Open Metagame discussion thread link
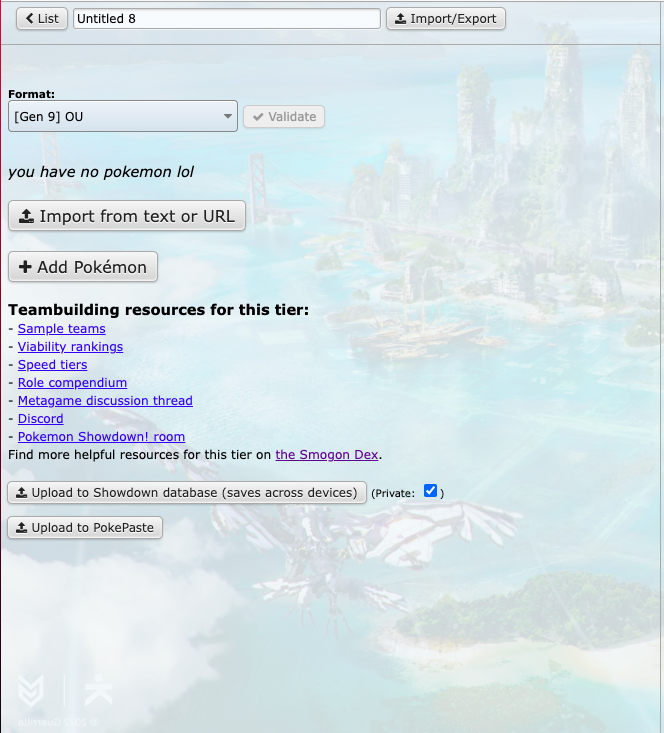Viewport: 664px width, 733px height. (105, 401)
